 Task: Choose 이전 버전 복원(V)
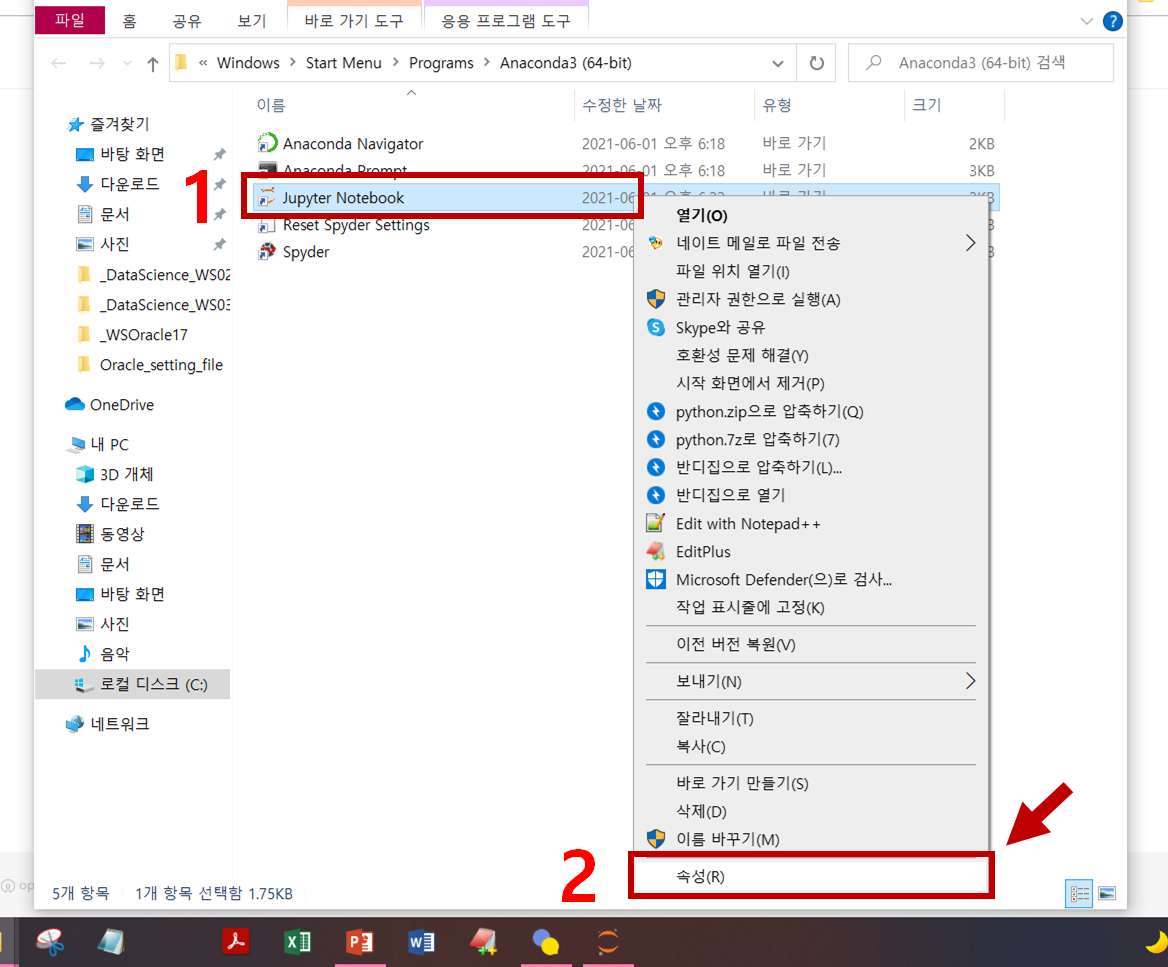[811, 644]
